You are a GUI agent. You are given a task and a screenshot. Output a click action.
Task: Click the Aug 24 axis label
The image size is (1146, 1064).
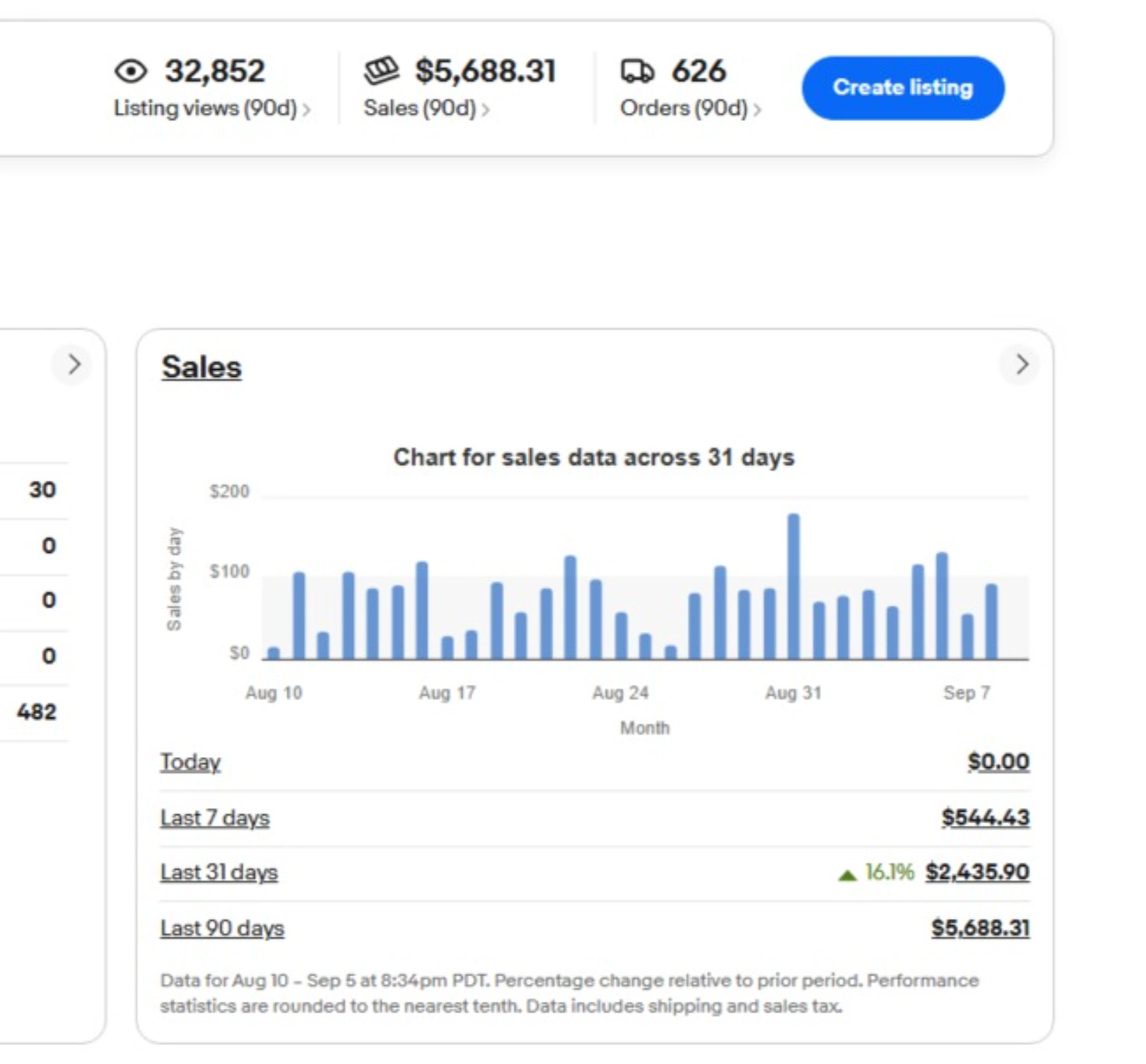click(620, 693)
